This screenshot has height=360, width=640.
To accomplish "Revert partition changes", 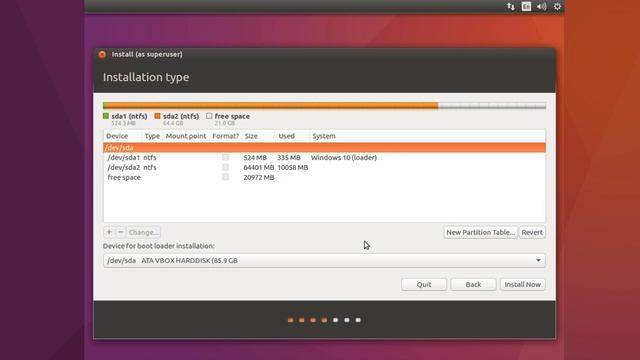I will click(x=532, y=232).
